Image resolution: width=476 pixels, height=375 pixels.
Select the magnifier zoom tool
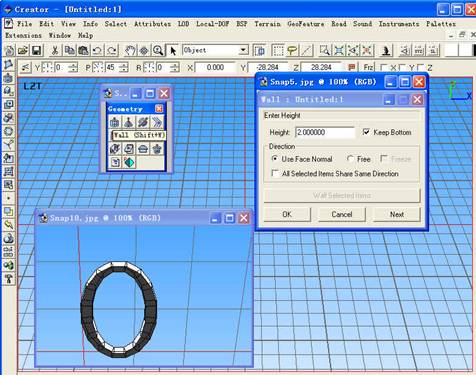click(158, 51)
